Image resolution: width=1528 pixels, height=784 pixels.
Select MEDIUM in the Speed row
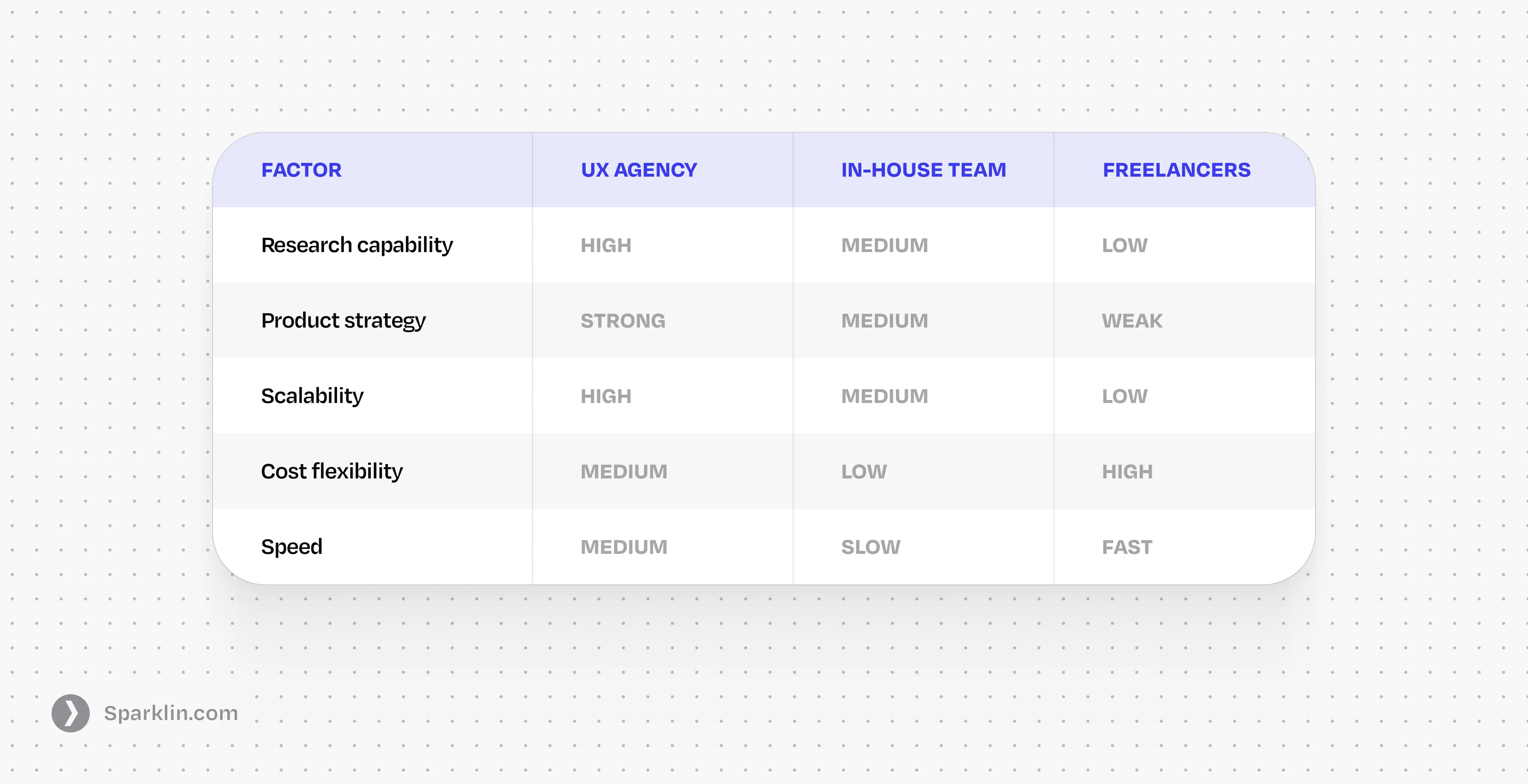click(624, 547)
